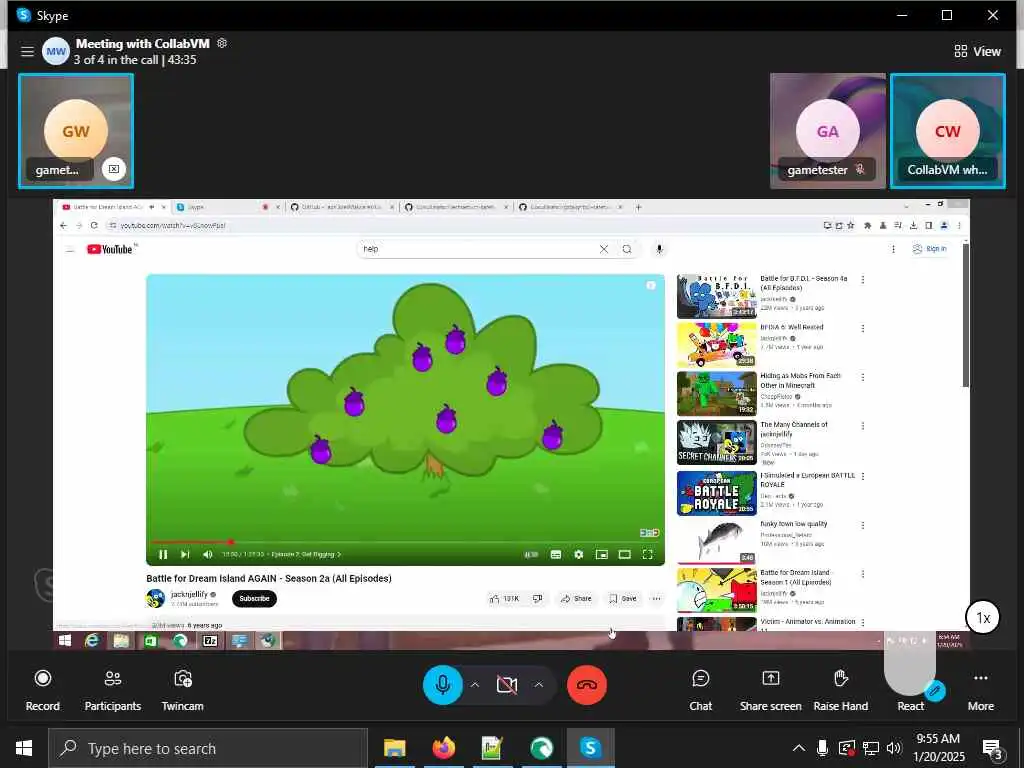This screenshot has width=1024, height=768.
Task: Select the gametester GA participant tile
Action: pos(827,131)
